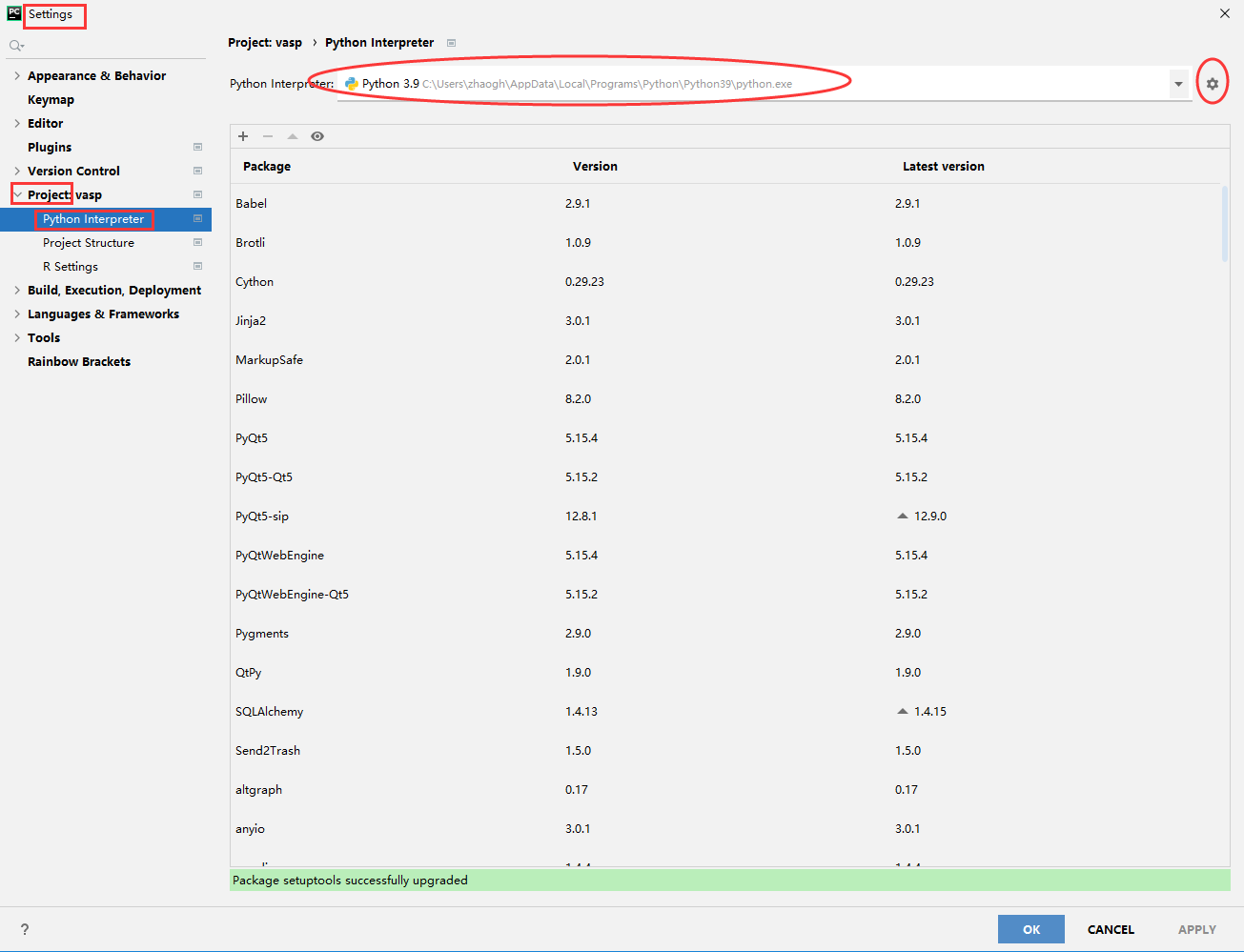Image resolution: width=1244 pixels, height=952 pixels.
Task: Open interpreter gear settings menu
Action: coord(1212,84)
